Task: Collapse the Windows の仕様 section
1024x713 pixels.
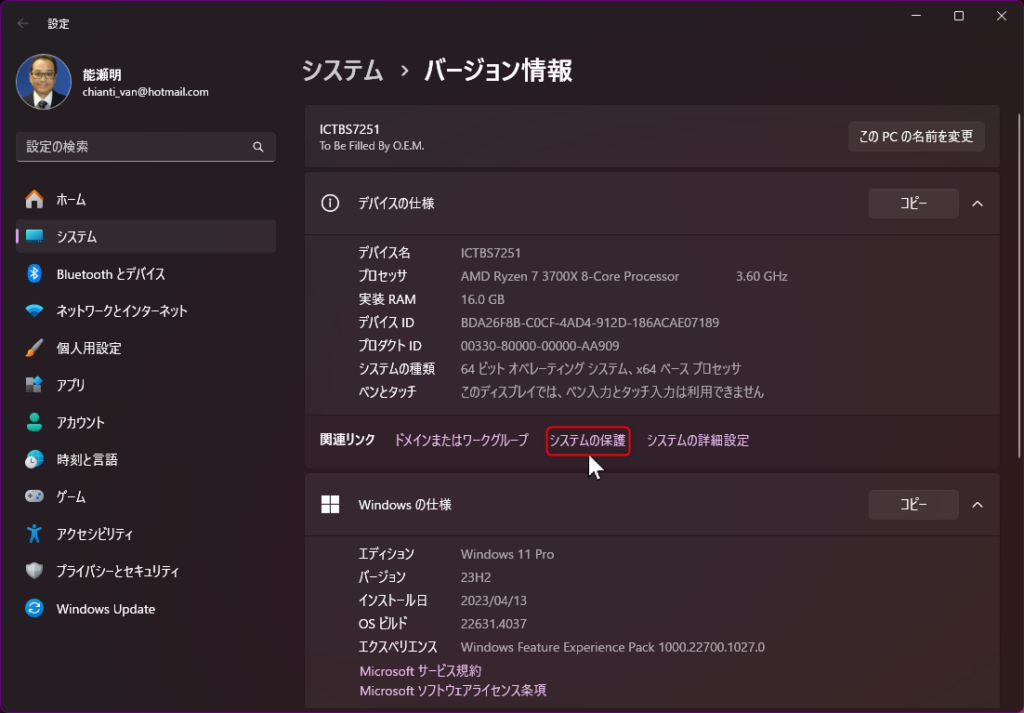Action: point(978,505)
